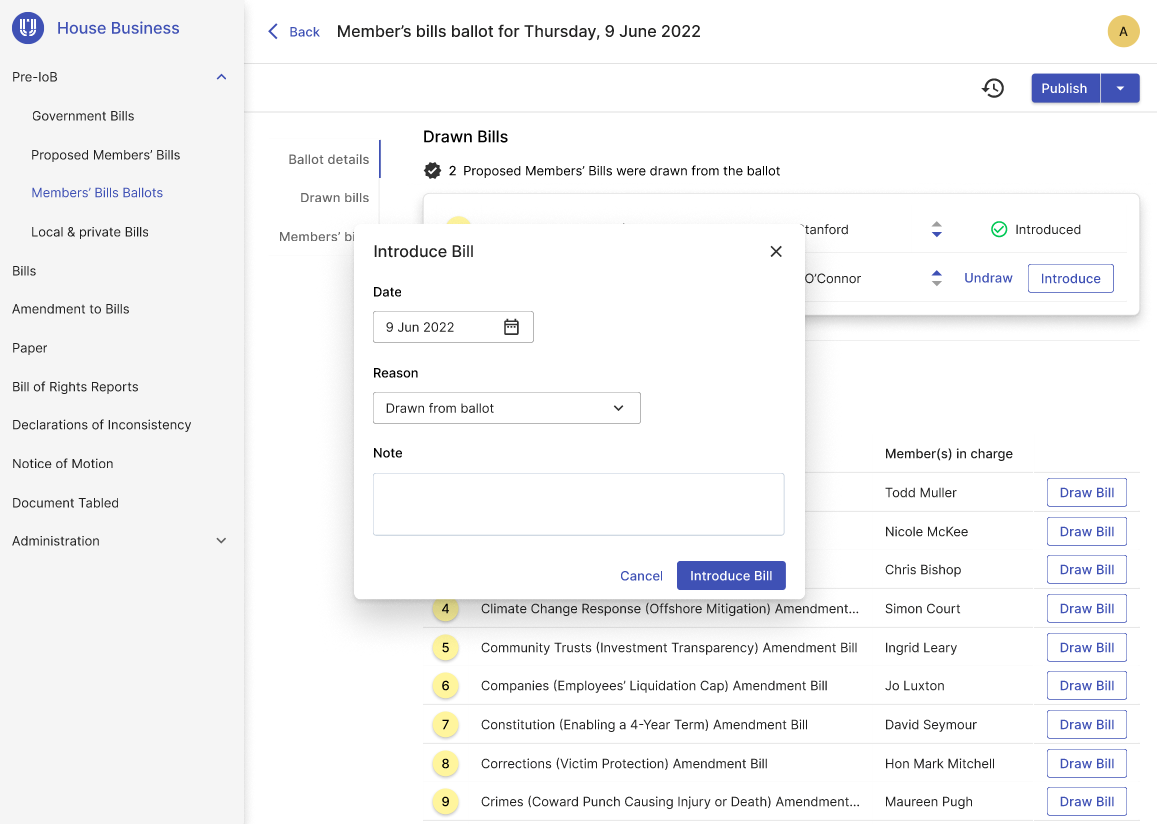The image size is (1157, 824).
Task: Click the Pre-IoB menu label
Action: (35, 77)
